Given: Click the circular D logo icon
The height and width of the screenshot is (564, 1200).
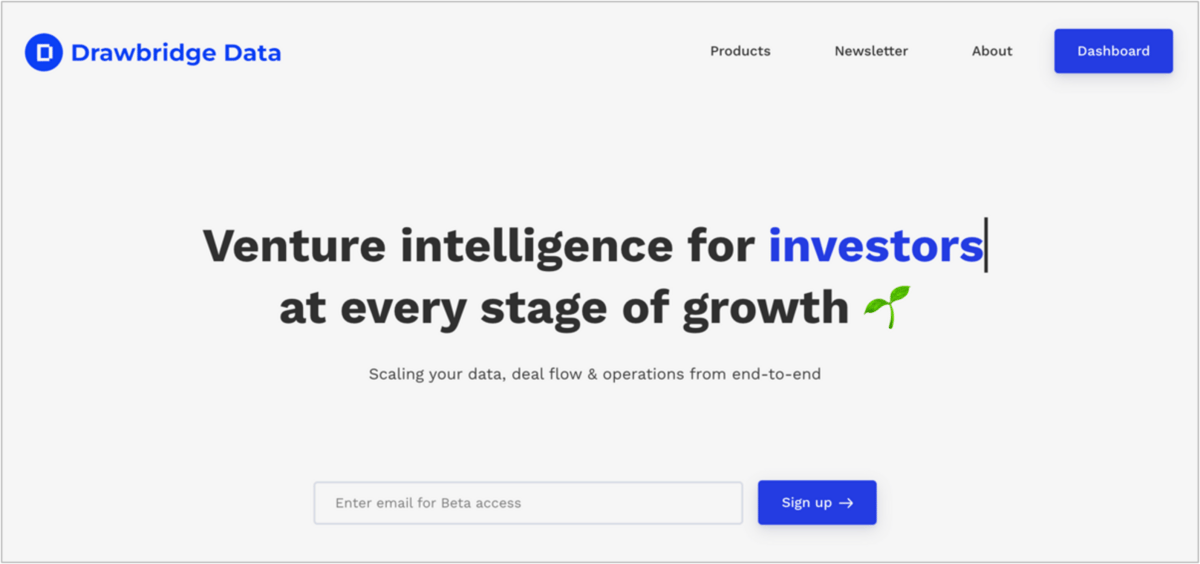Looking at the screenshot, I should [43, 52].
